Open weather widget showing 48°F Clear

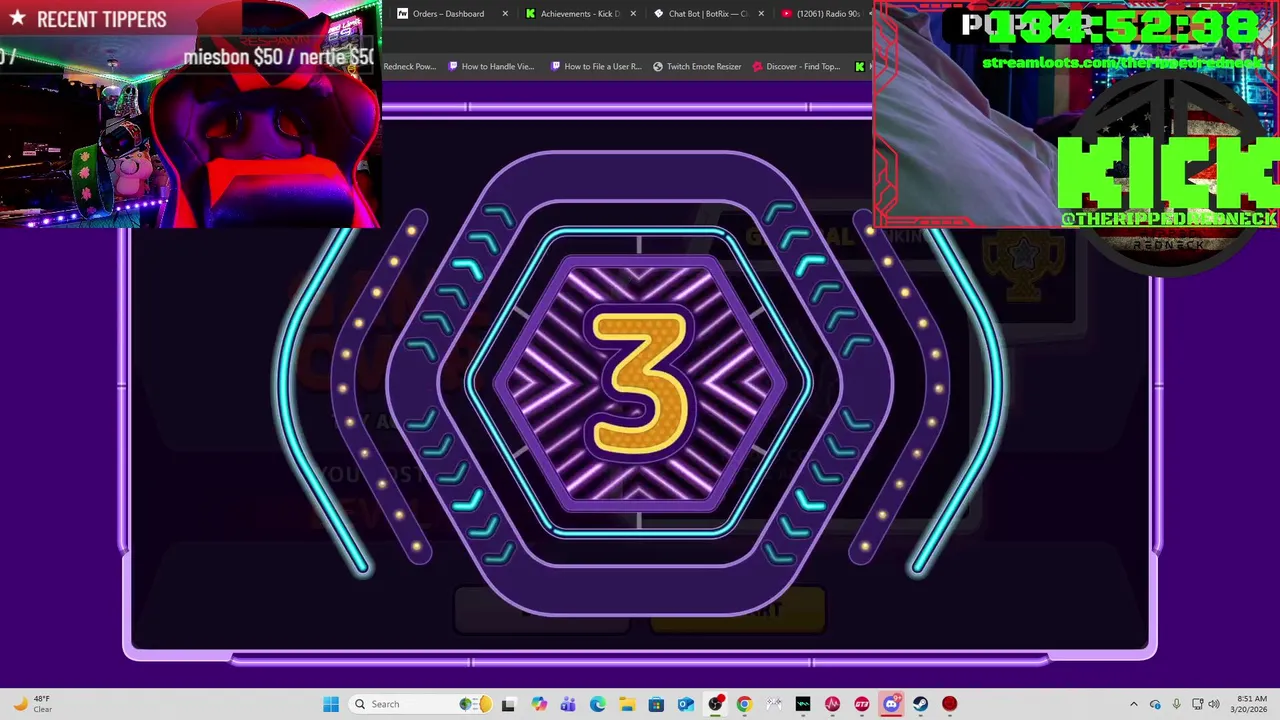click(32, 704)
